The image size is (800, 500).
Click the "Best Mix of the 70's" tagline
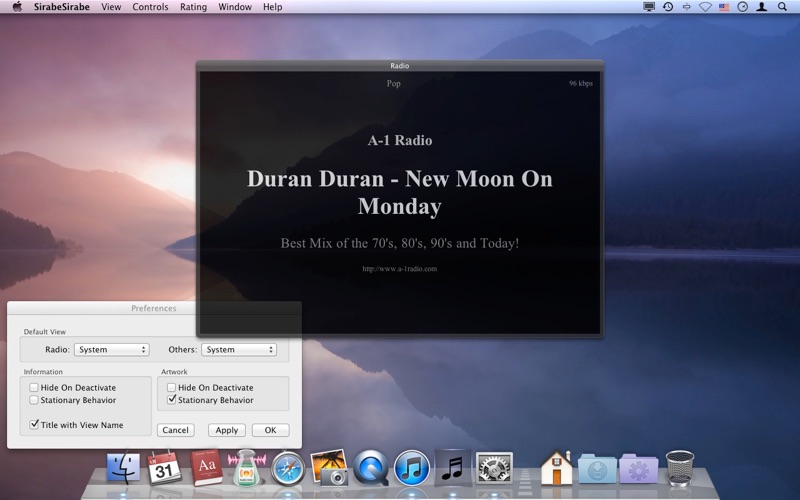click(400, 243)
